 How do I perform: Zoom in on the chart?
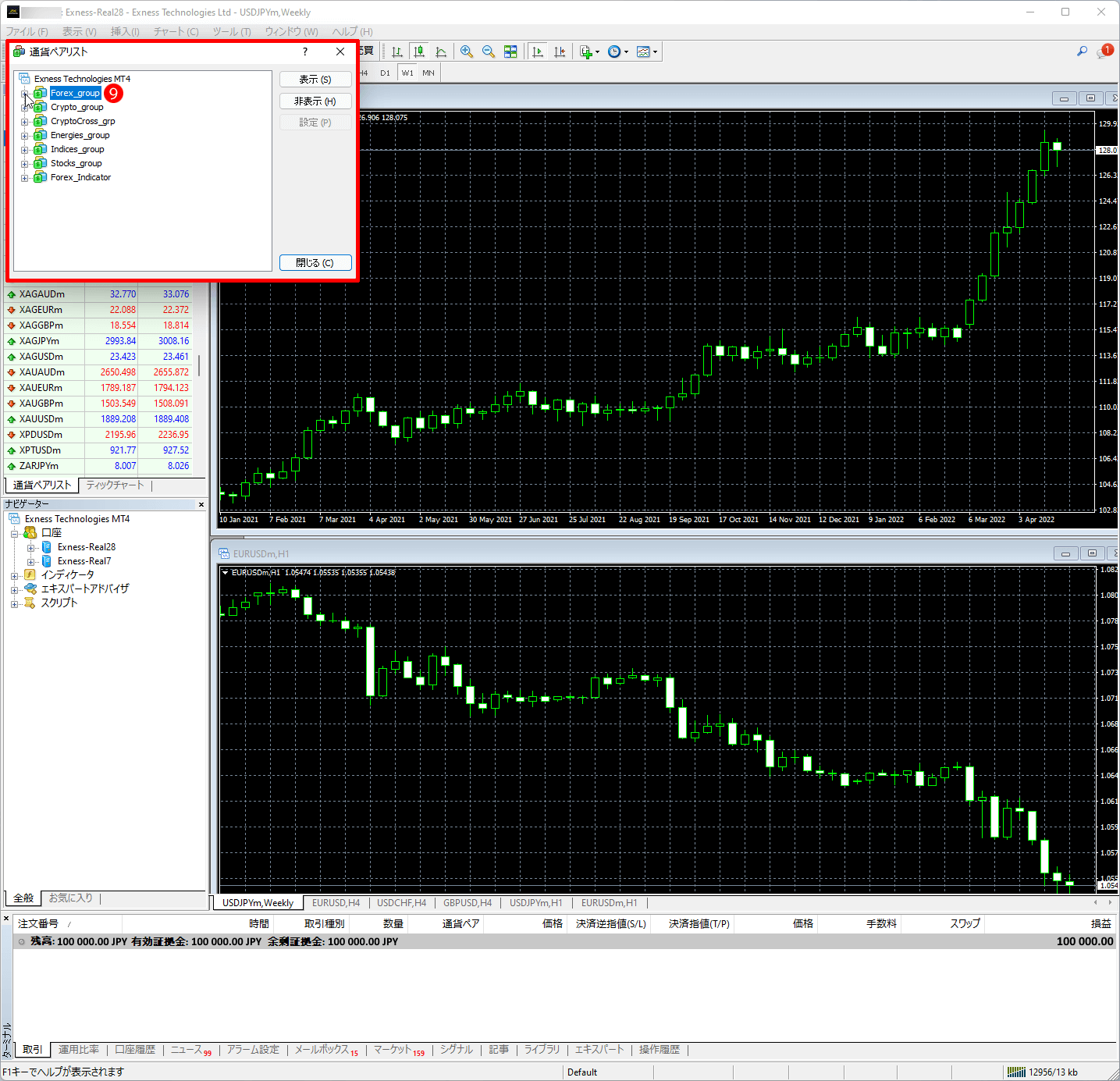[467, 52]
